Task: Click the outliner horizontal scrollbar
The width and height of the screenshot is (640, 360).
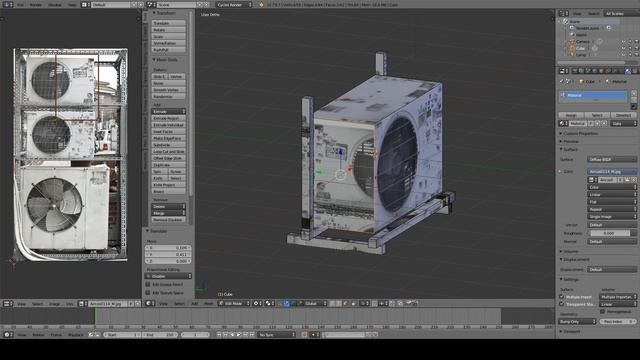Action: click(x=591, y=62)
